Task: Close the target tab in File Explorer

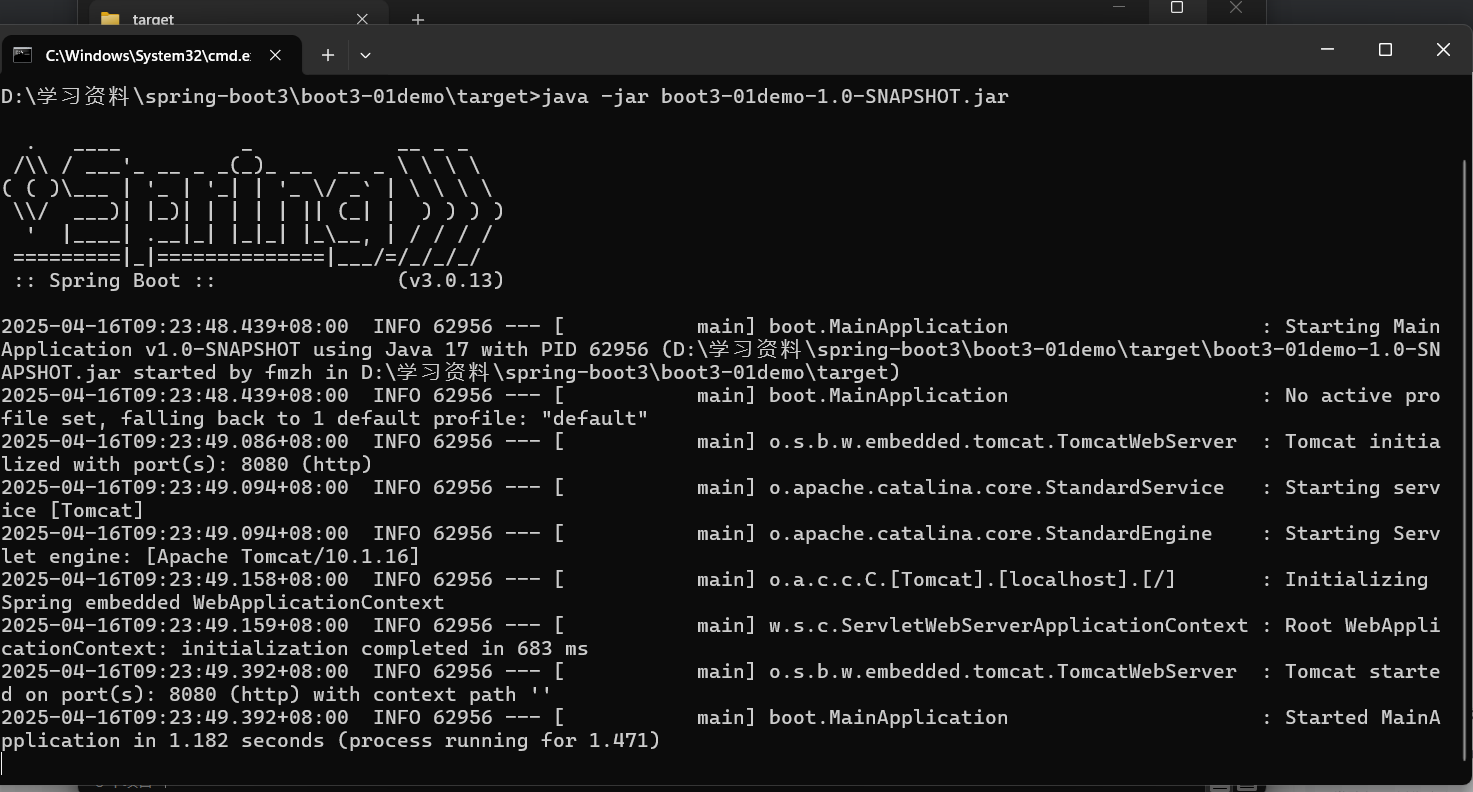Action: click(362, 18)
